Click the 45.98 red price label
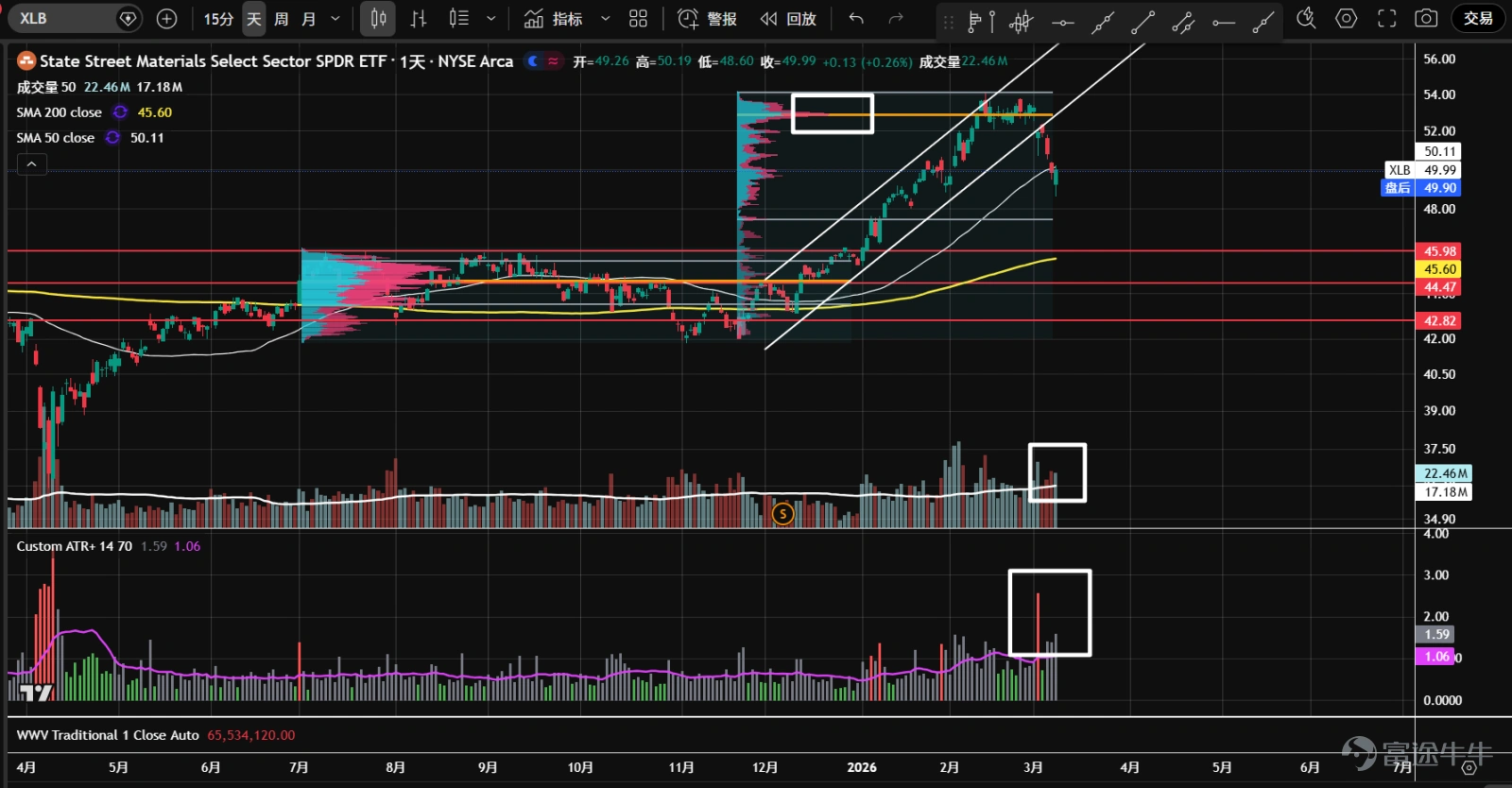Viewport: 1512px width, 788px height. [1439, 251]
